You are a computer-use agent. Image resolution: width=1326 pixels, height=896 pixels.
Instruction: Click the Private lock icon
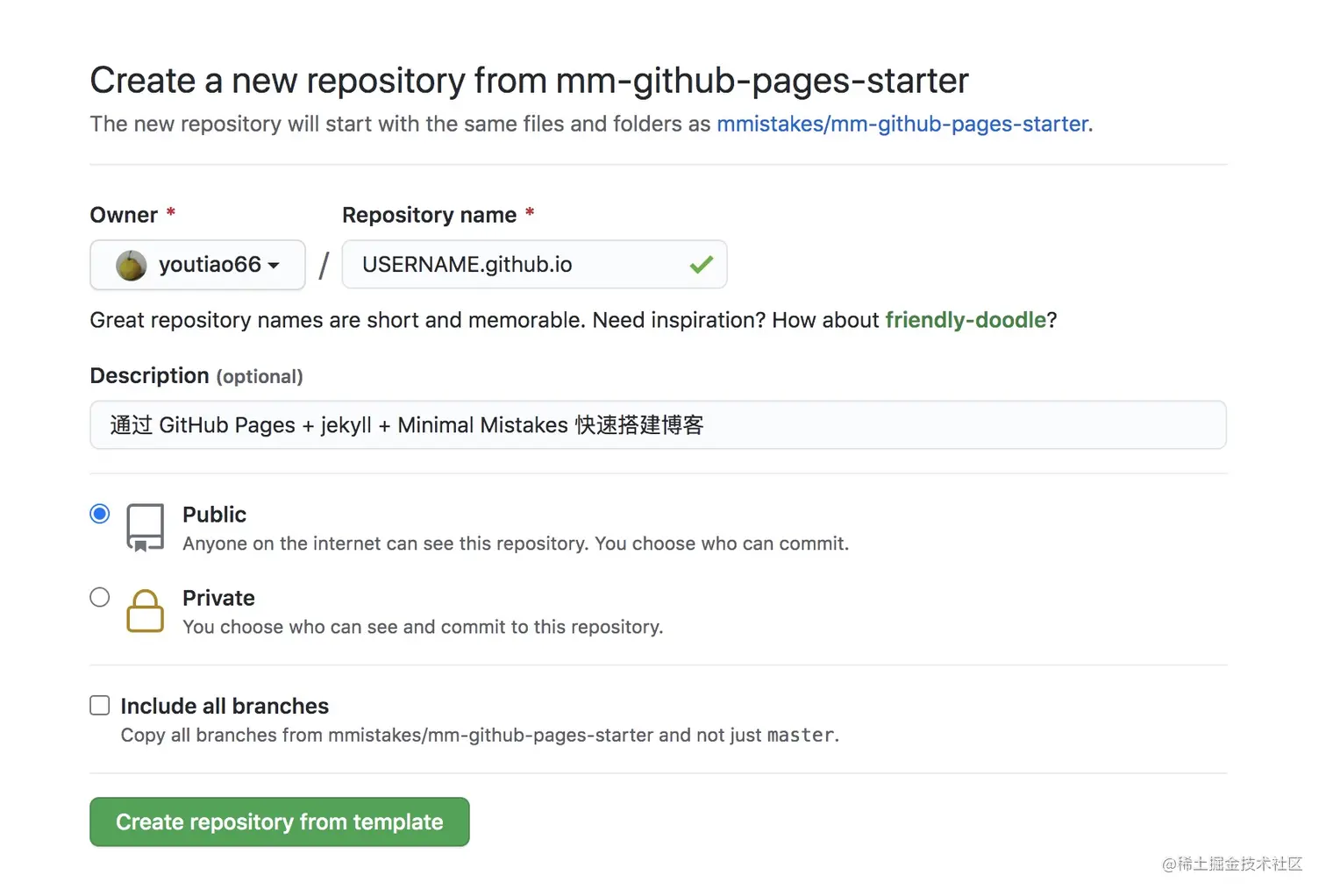[x=145, y=610]
